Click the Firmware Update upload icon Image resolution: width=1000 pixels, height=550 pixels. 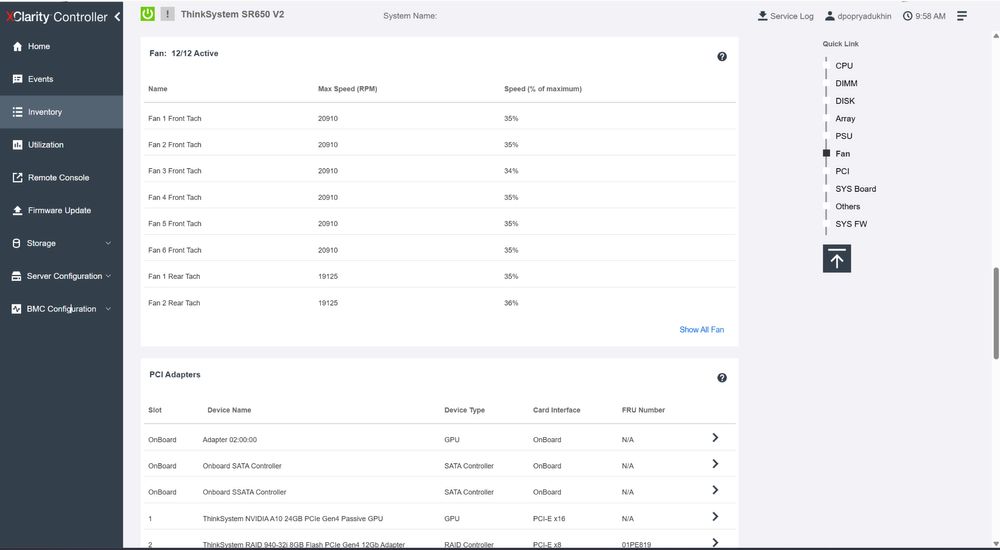click(17, 211)
